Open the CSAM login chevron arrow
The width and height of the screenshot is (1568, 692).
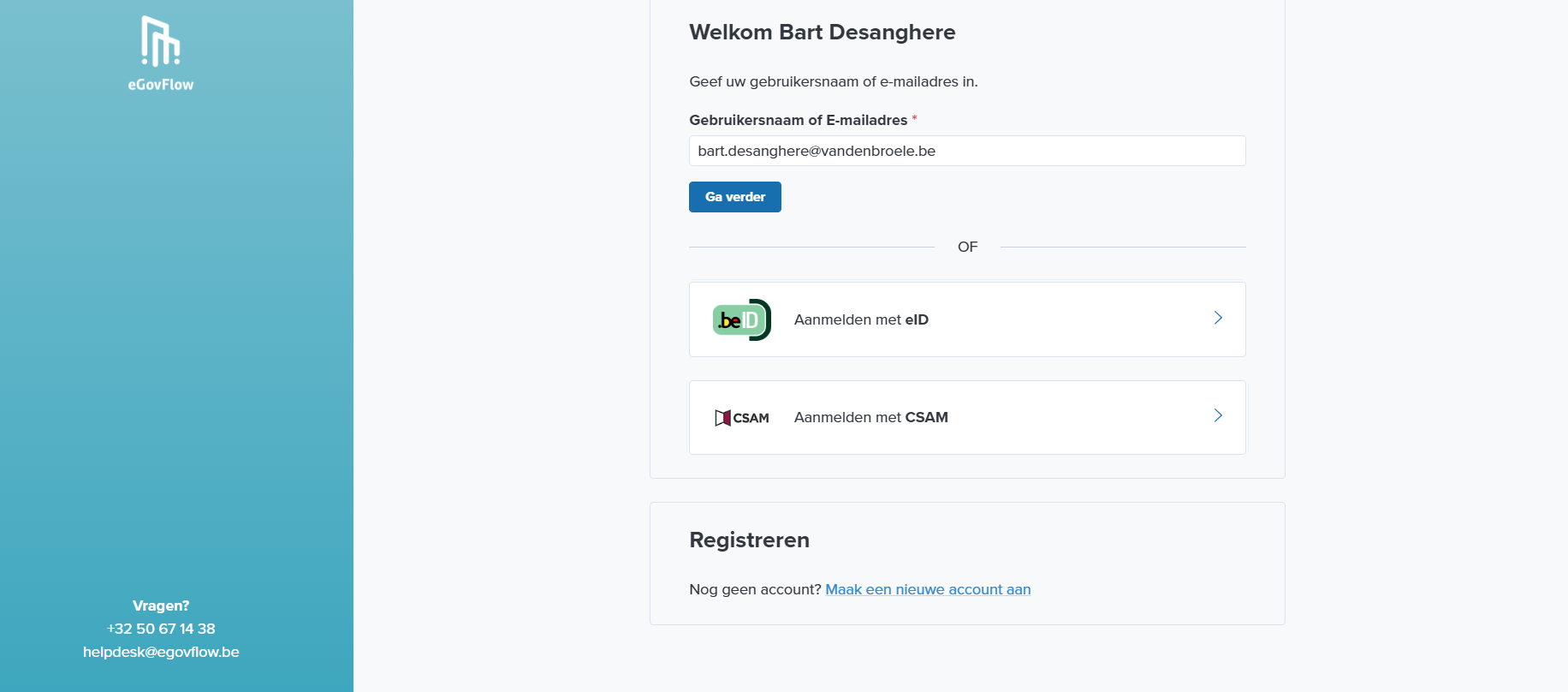point(1217,416)
